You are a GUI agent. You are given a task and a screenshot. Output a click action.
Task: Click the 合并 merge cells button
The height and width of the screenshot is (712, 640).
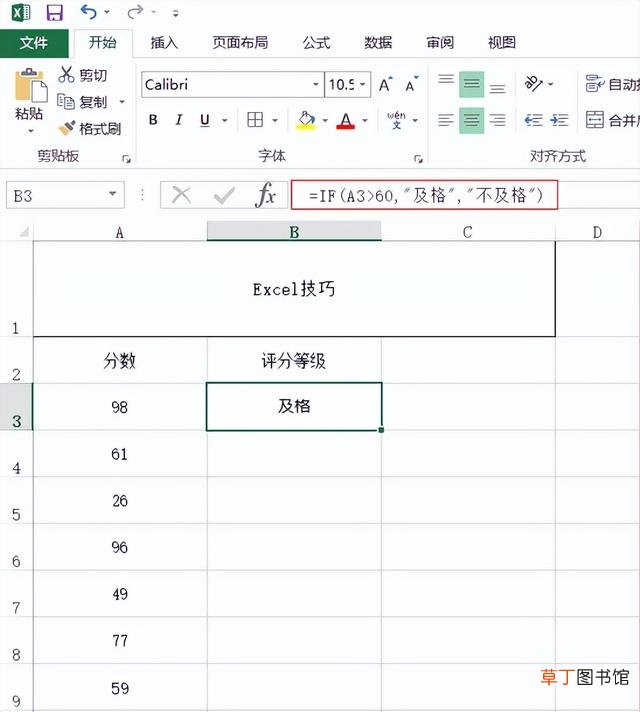point(612,120)
